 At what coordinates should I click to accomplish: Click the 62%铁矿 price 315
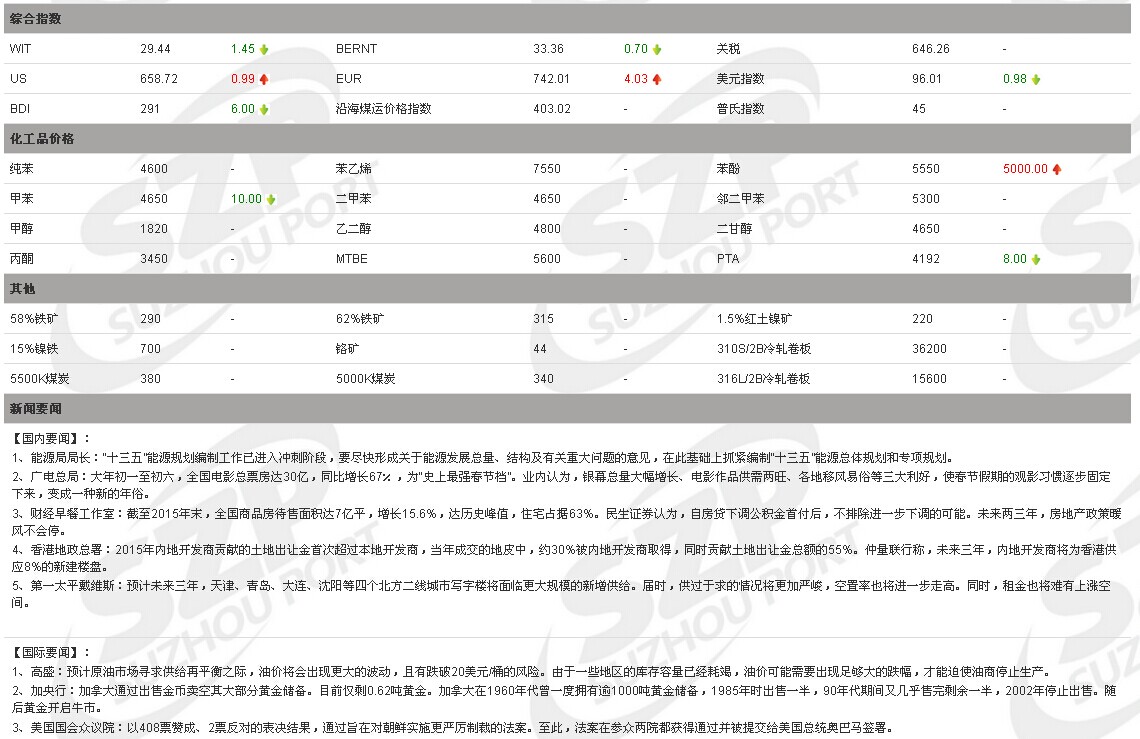click(x=543, y=319)
